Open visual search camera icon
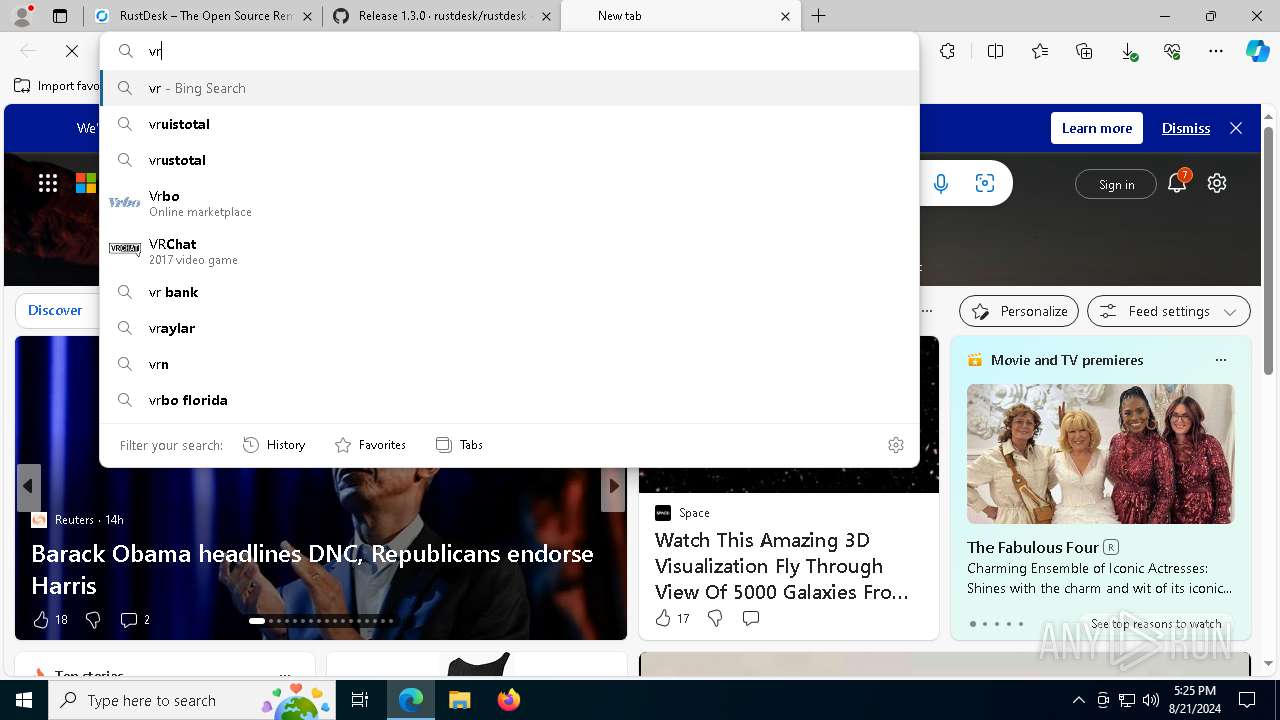The height and width of the screenshot is (720, 1280). [985, 183]
